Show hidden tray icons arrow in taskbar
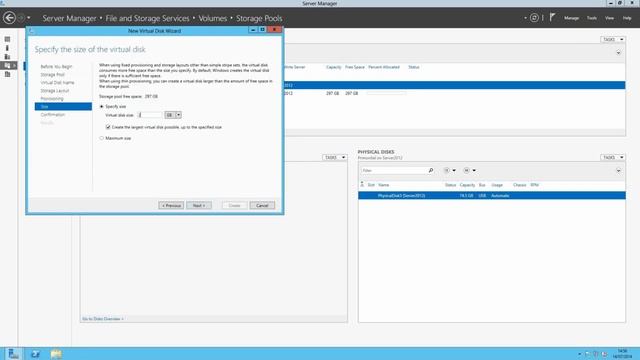The image size is (640, 360). (x=580, y=354)
